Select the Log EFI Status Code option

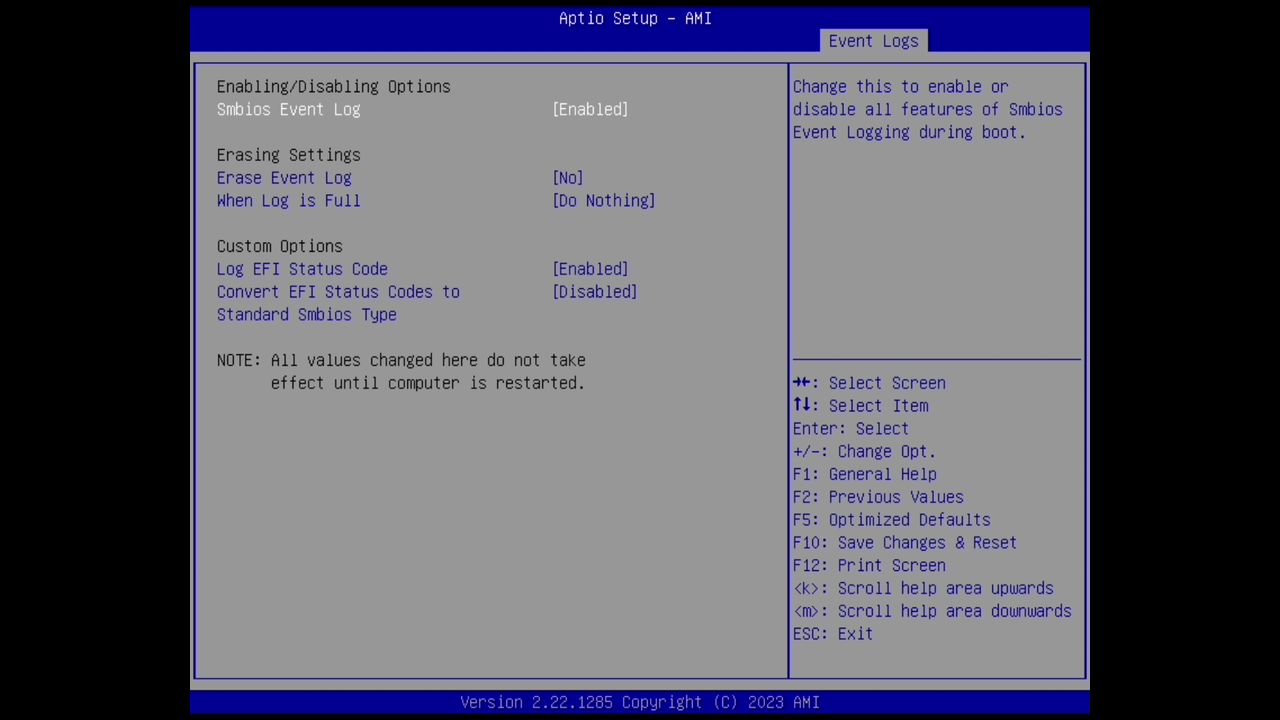pos(302,269)
